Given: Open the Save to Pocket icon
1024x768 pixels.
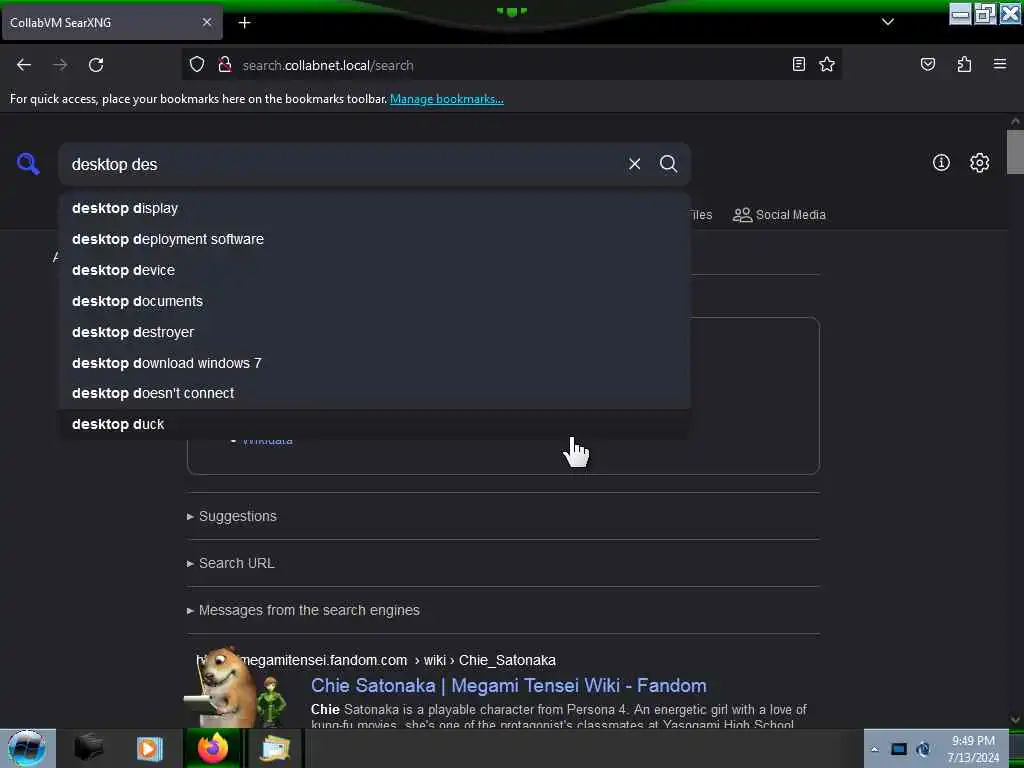Looking at the screenshot, I should pyautogui.click(x=927, y=64).
